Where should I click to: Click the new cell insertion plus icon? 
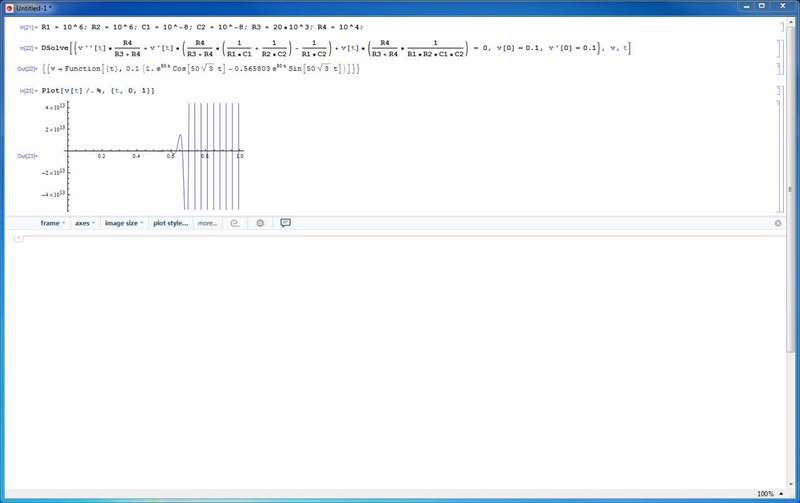click(19, 238)
